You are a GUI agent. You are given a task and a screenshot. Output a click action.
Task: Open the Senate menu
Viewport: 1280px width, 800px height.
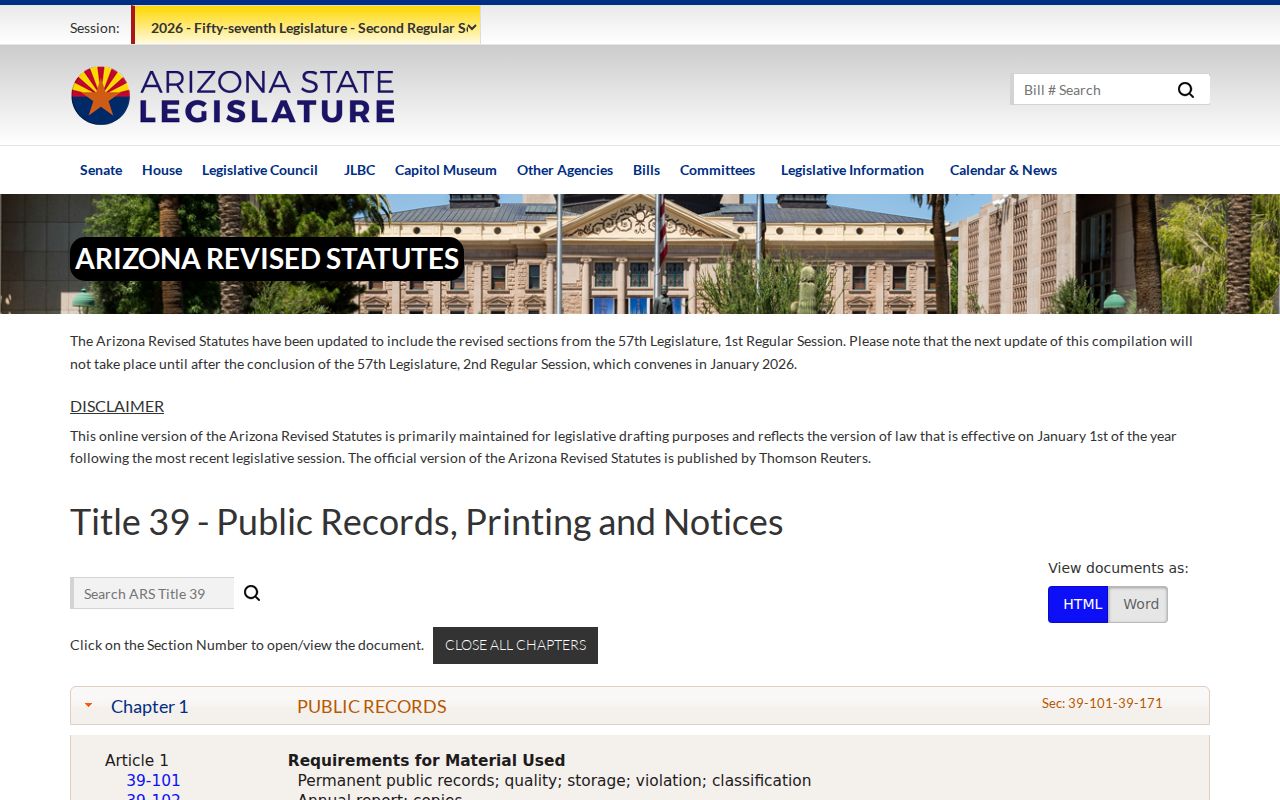(101, 170)
